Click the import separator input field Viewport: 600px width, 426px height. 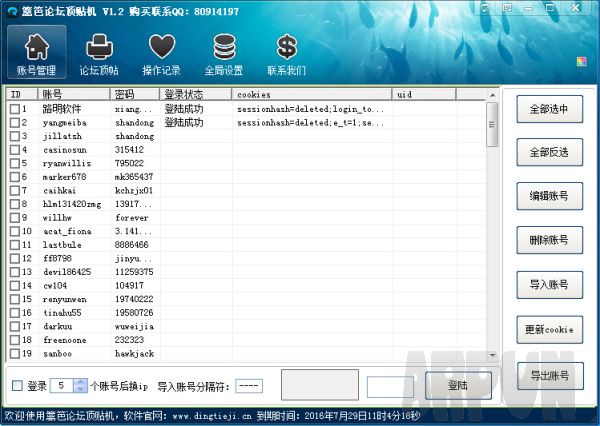(x=250, y=386)
